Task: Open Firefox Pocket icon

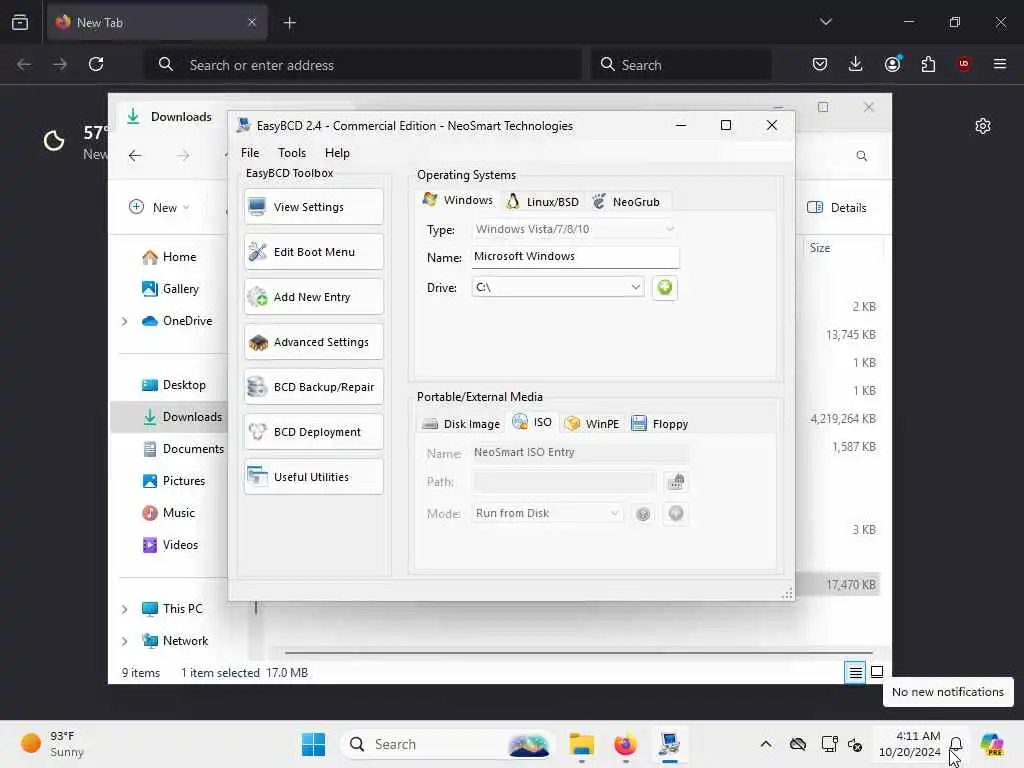Action: [820, 64]
